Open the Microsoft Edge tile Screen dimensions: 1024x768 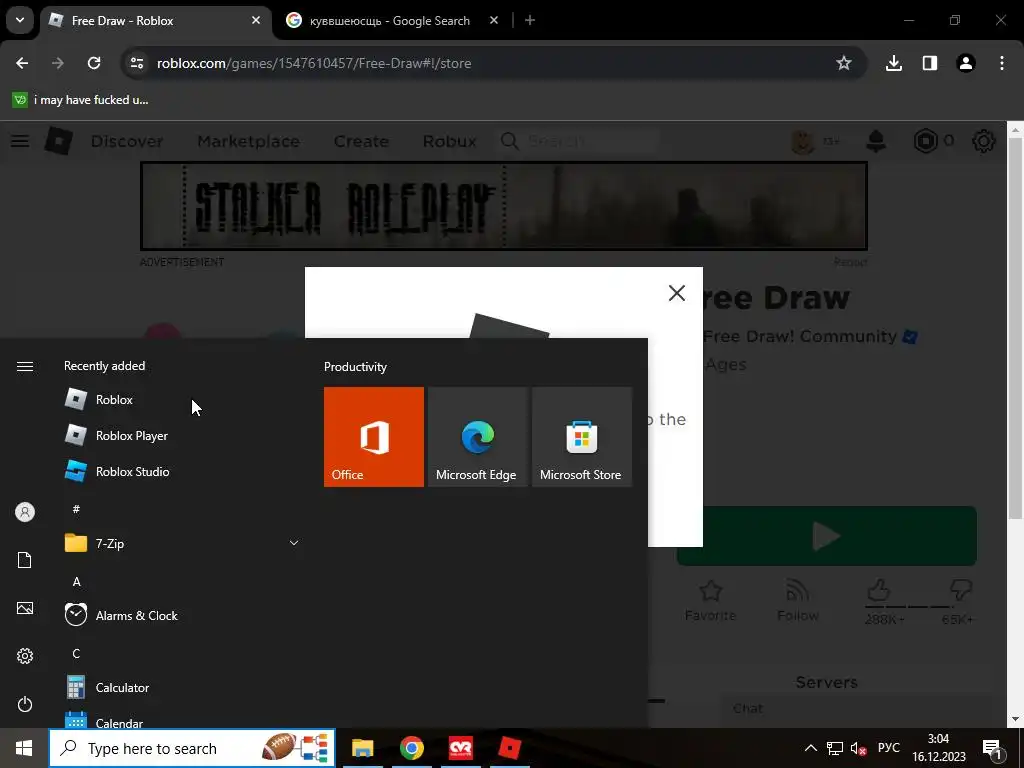click(477, 437)
